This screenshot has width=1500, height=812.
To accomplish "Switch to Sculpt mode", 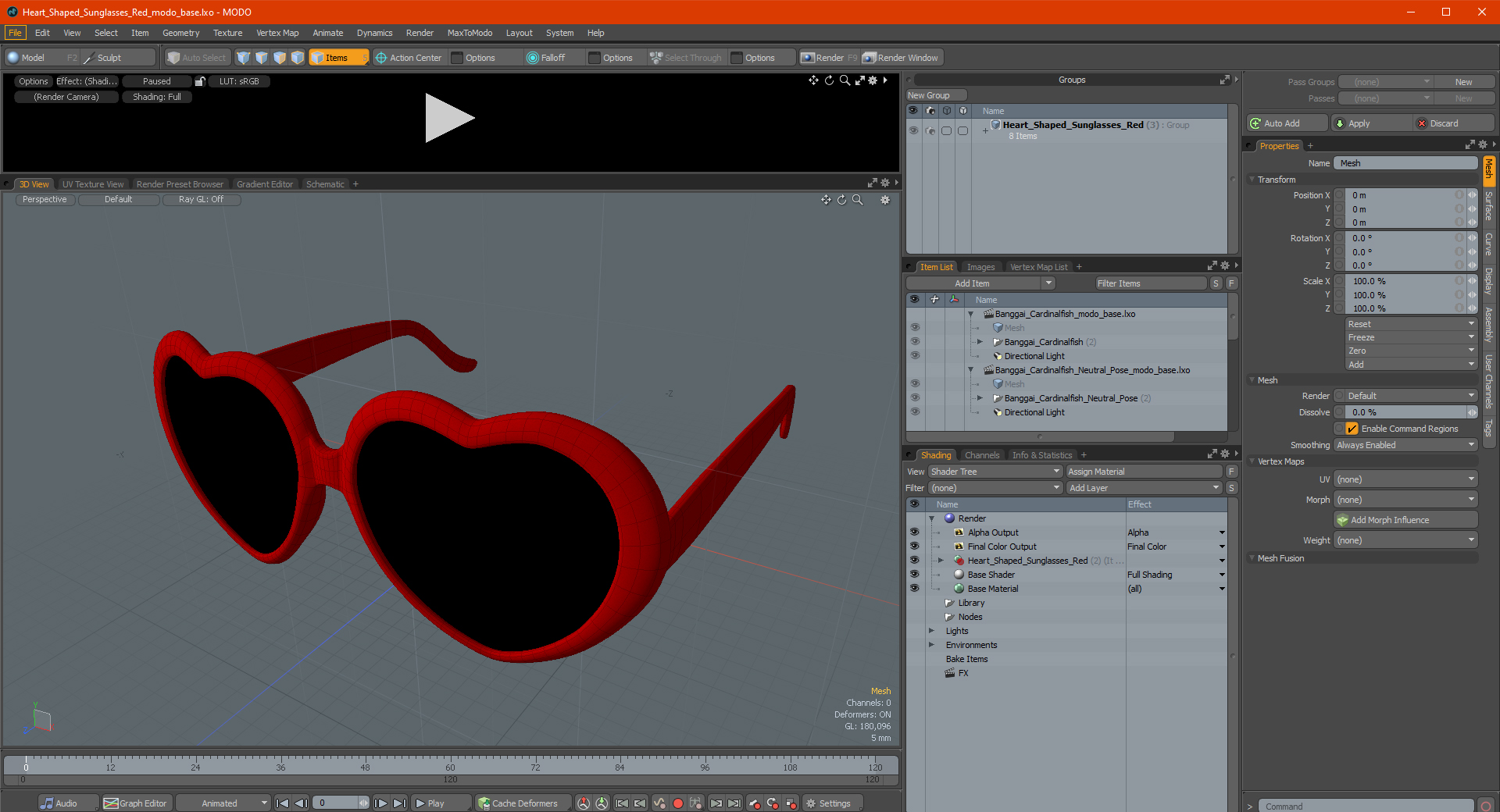I will coord(118,58).
